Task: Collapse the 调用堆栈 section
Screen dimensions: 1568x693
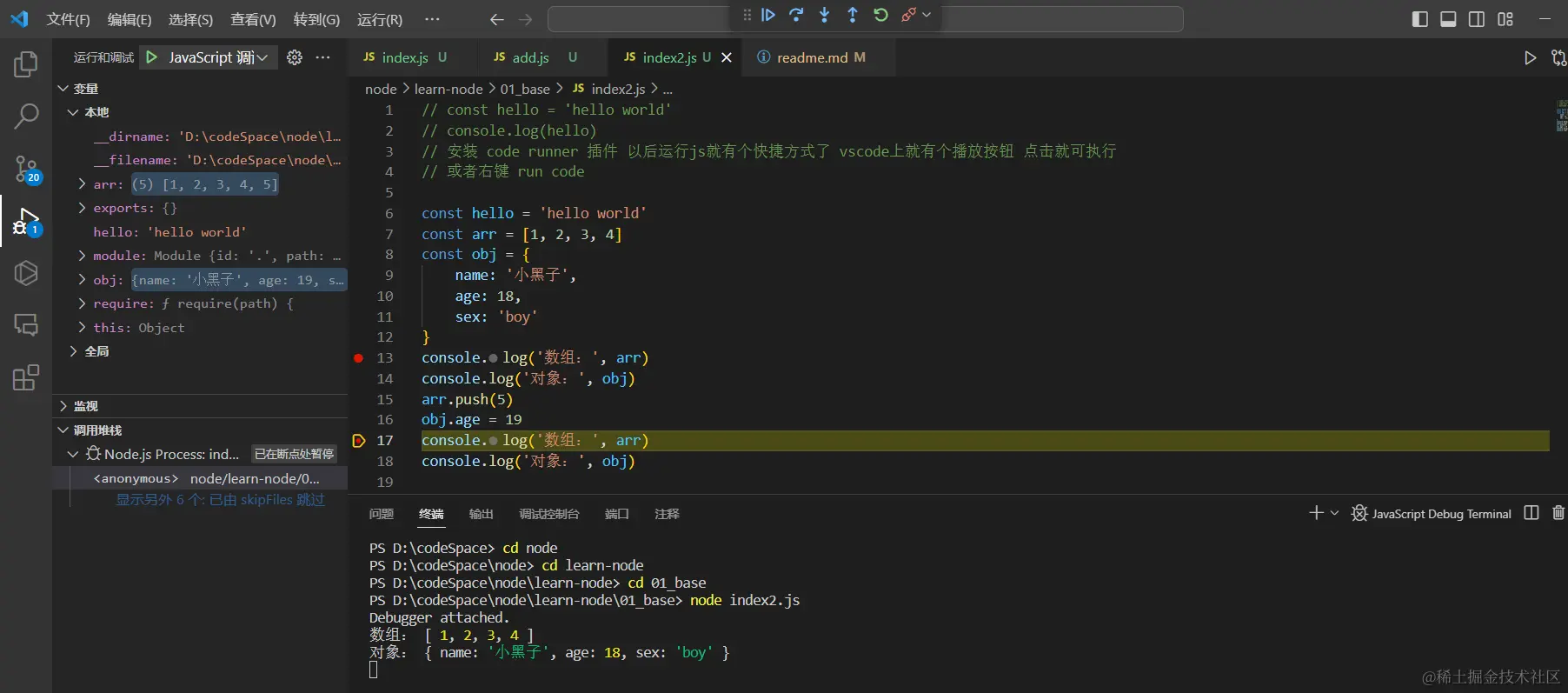Action: click(x=63, y=430)
